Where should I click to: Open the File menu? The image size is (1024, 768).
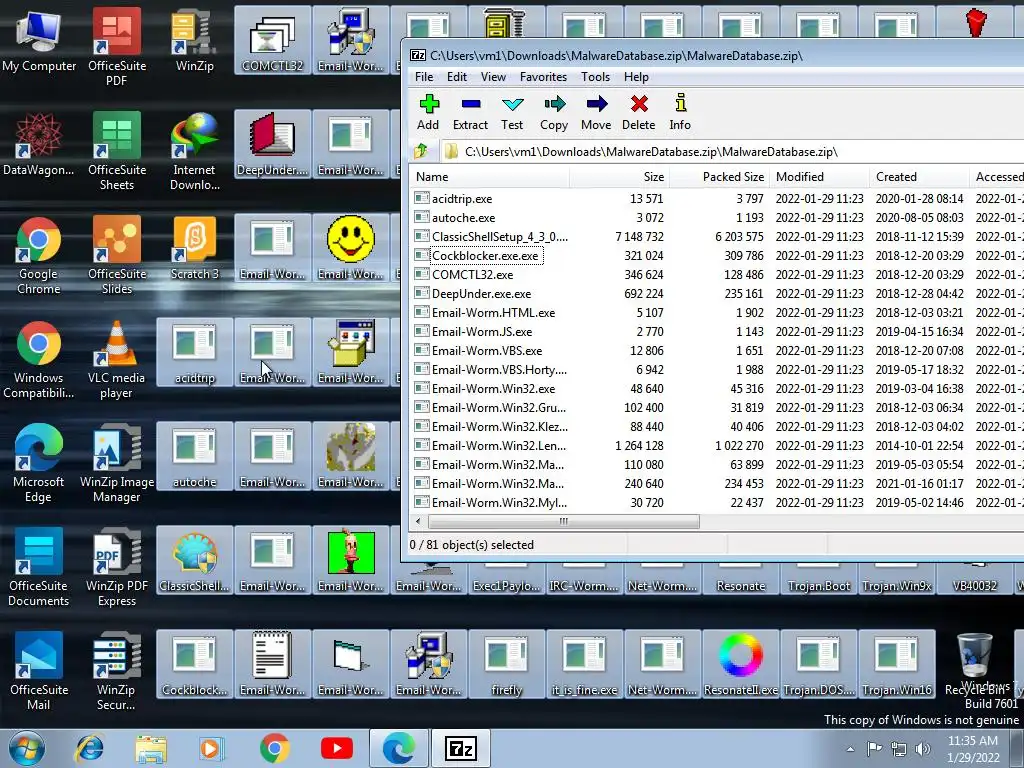point(424,77)
